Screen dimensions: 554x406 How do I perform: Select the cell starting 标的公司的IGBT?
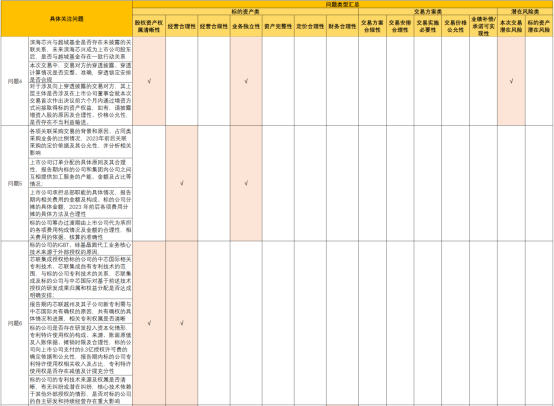tap(80, 248)
